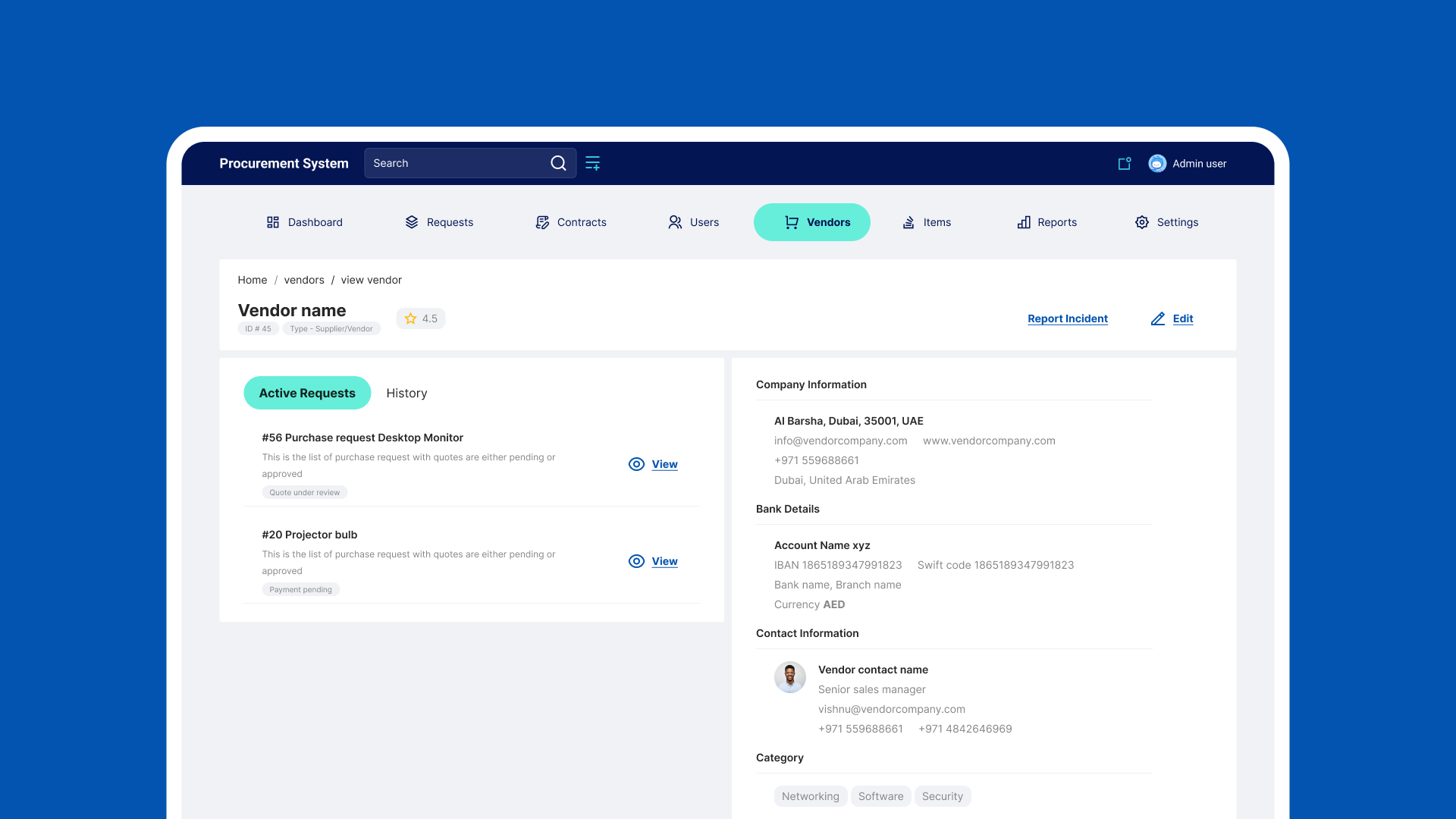Viewport: 1456px width, 819px height.
Task: Open the Reports menu label
Action: 1057,222
